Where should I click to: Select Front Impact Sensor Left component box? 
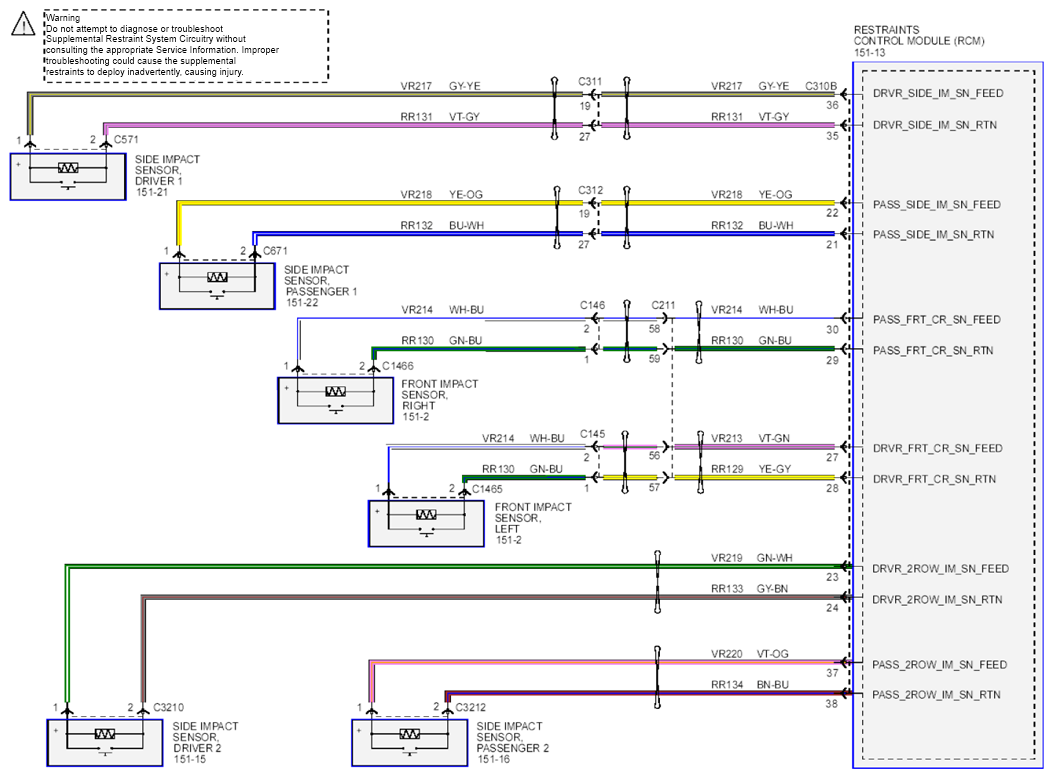[x=426, y=524]
